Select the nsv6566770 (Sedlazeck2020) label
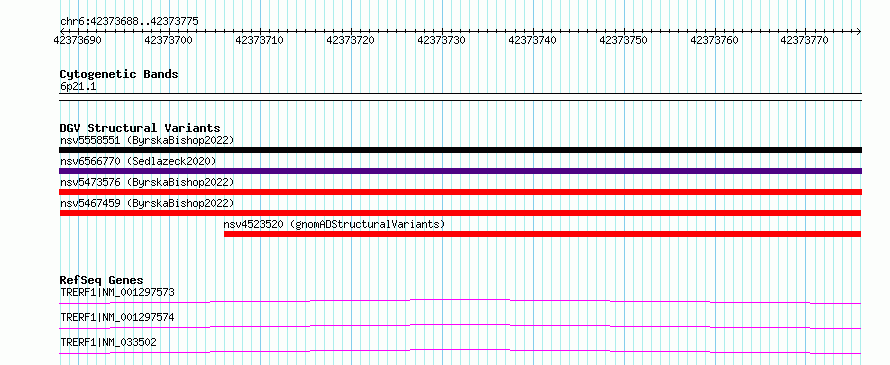Viewport: 890px width, 365px height. coord(138,161)
